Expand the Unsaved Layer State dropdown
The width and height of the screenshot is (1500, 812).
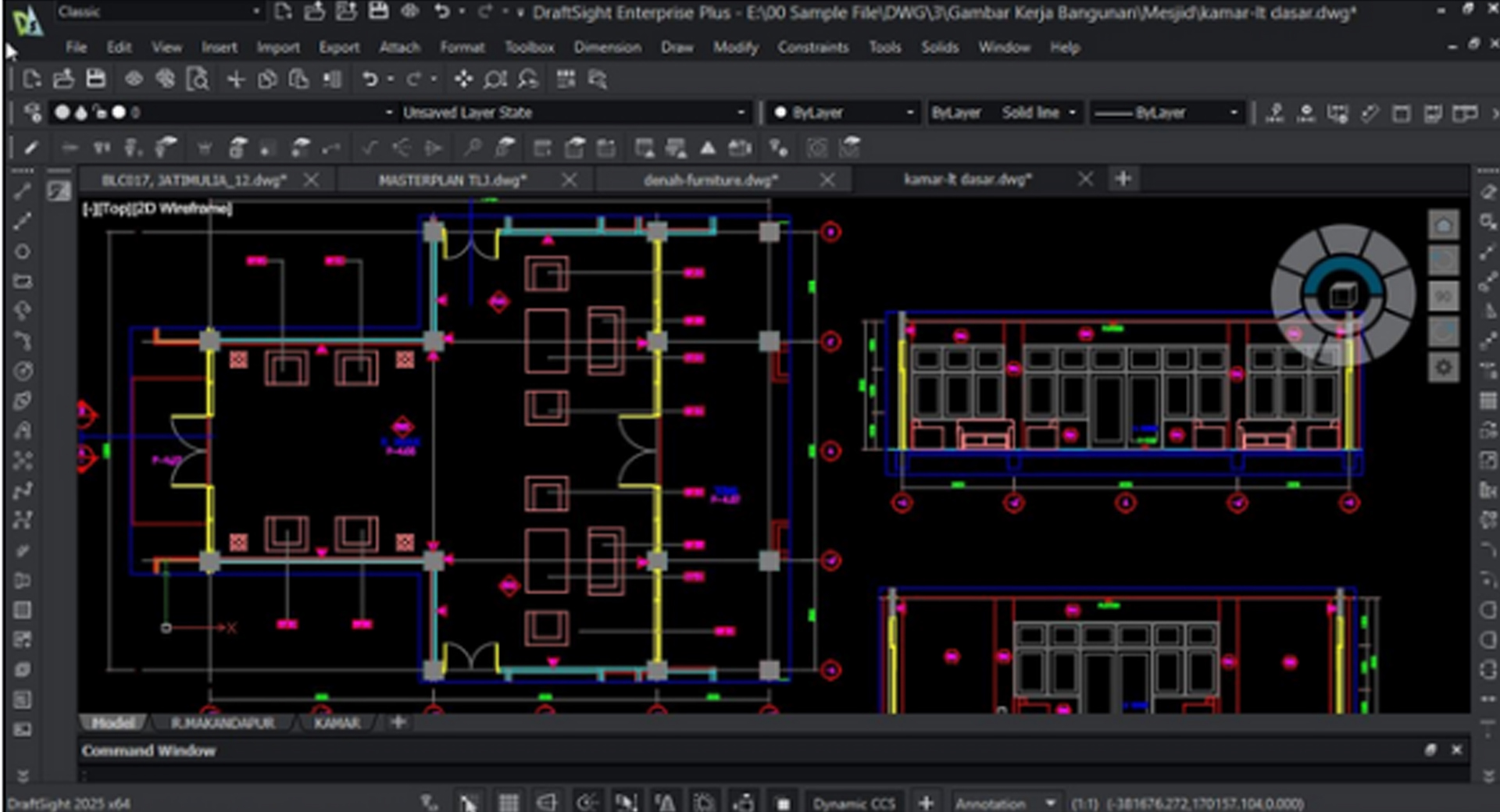pyautogui.click(x=740, y=112)
